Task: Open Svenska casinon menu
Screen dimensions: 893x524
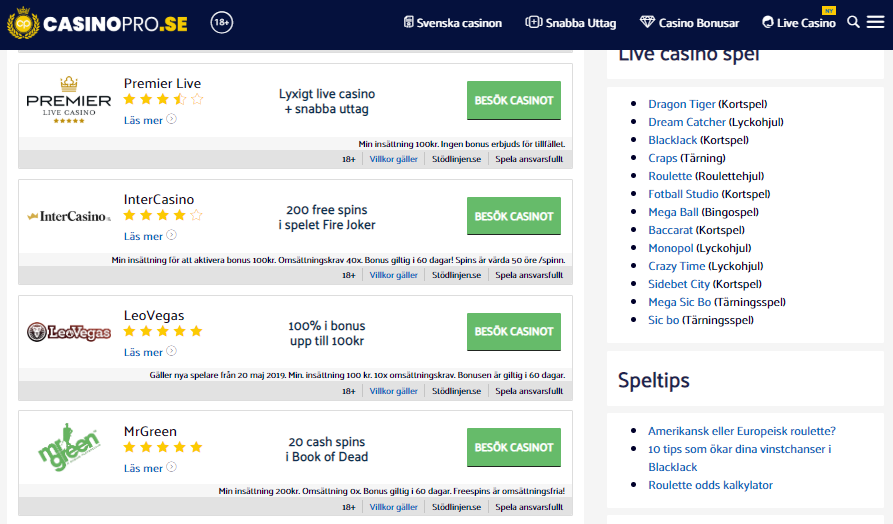Action: [x=453, y=23]
